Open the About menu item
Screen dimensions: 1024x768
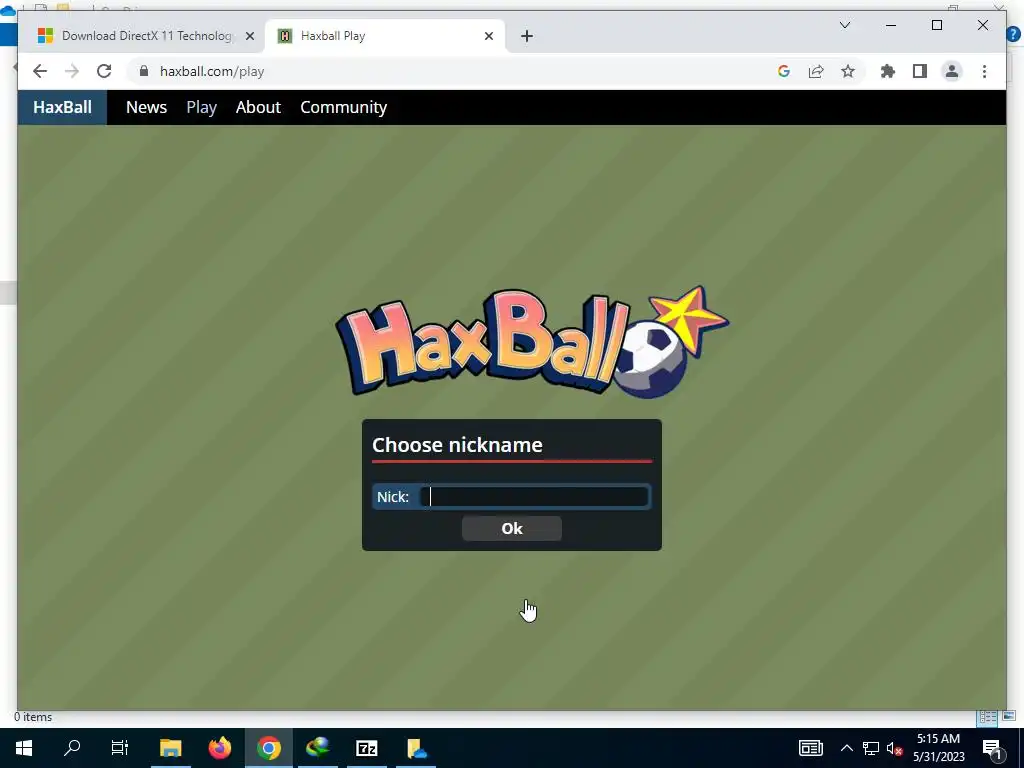pyautogui.click(x=258, y=107)
